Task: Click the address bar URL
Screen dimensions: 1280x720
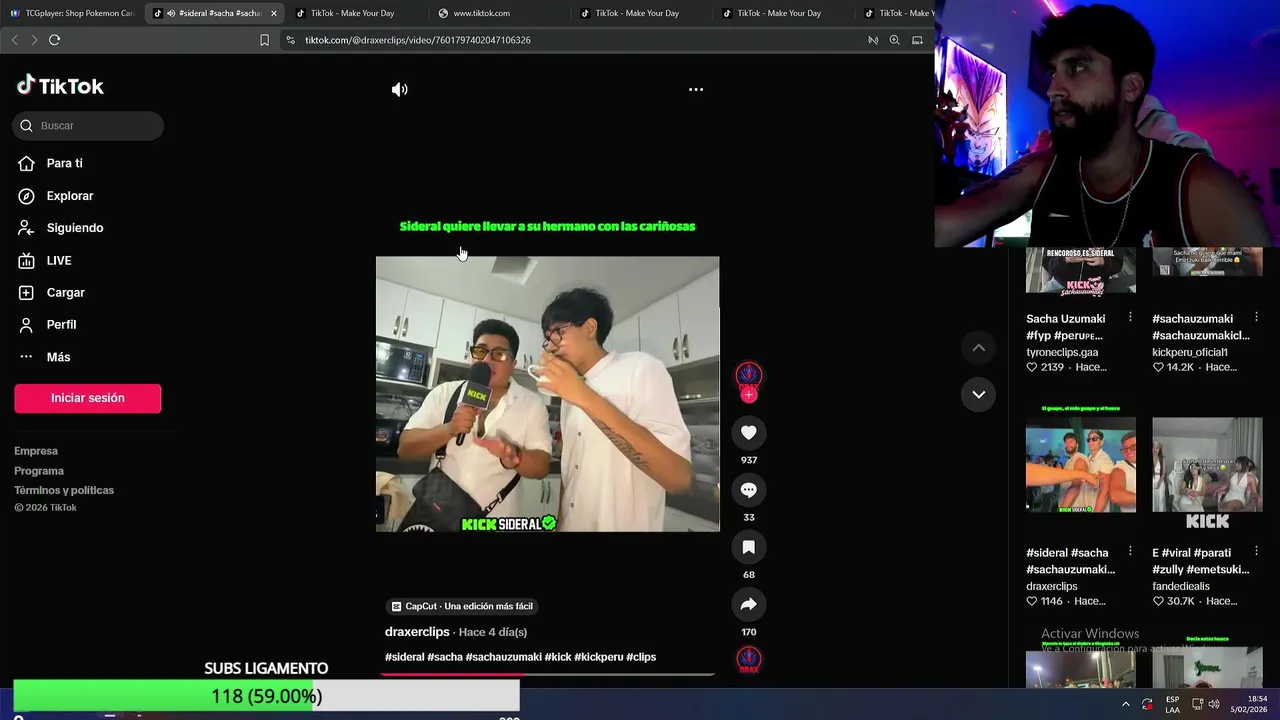Action: [418, 40]
